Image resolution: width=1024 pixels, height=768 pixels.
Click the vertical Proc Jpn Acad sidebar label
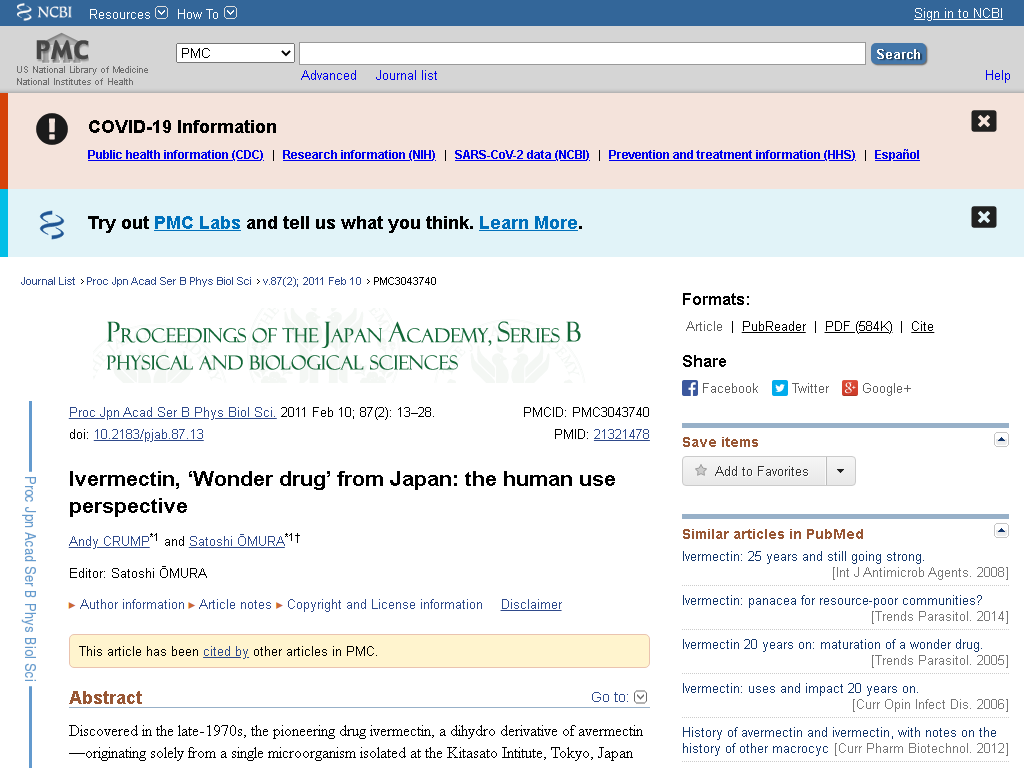(x=30, y=579)
